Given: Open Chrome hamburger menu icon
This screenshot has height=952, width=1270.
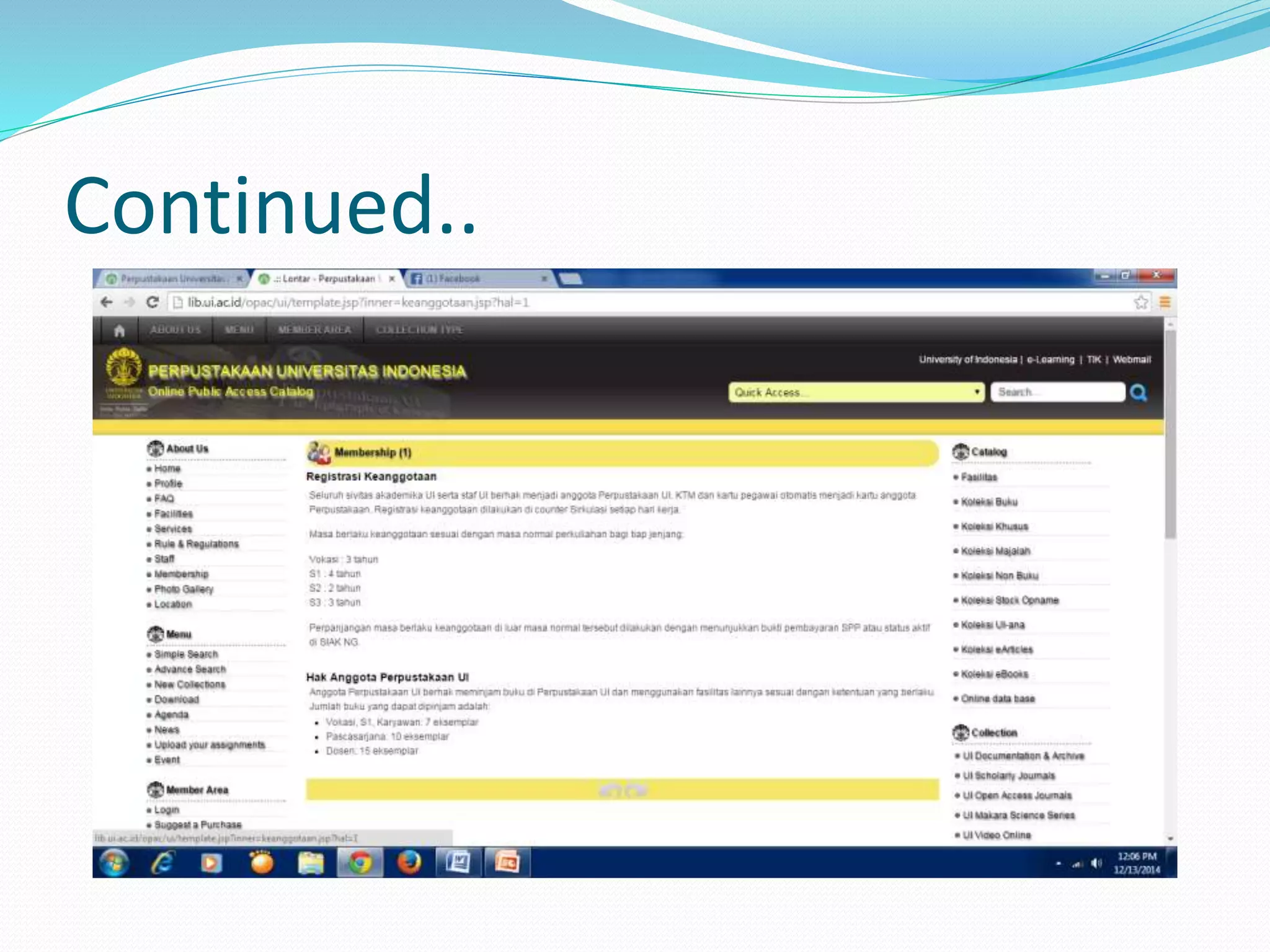Looking at the screenshot, I should [x=1165, y=302].
